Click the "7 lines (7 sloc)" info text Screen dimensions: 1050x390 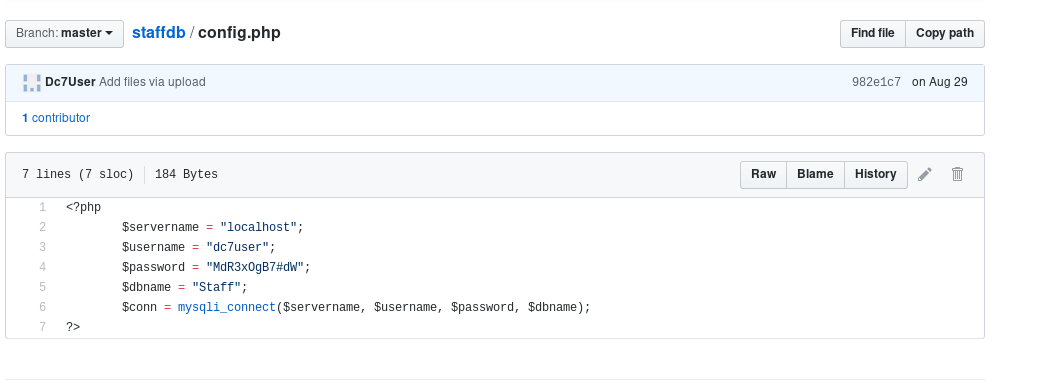[x=78, y=174]
